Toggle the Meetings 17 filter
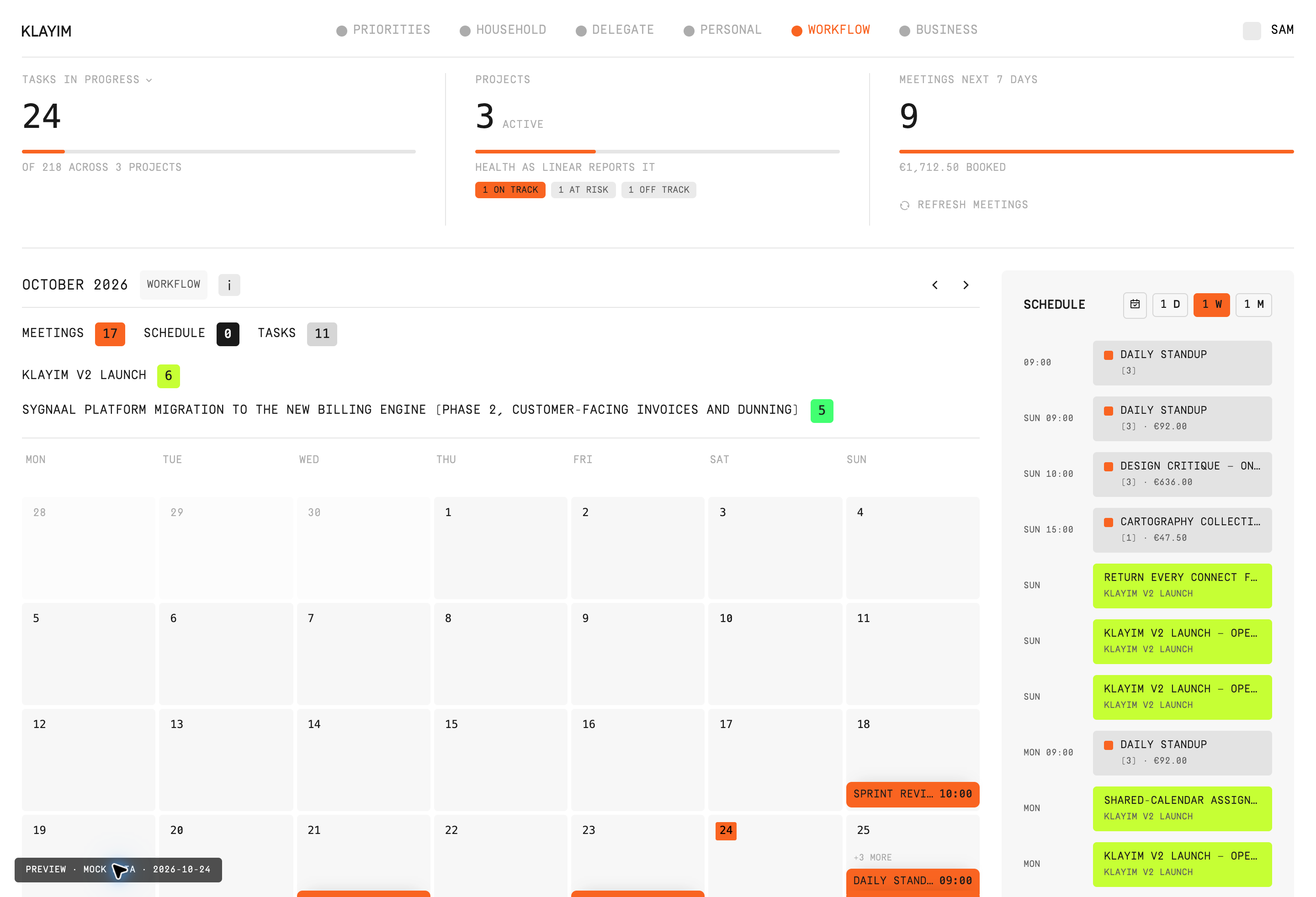The height and width of the screenshot is (897, 1316). point(73,333)
